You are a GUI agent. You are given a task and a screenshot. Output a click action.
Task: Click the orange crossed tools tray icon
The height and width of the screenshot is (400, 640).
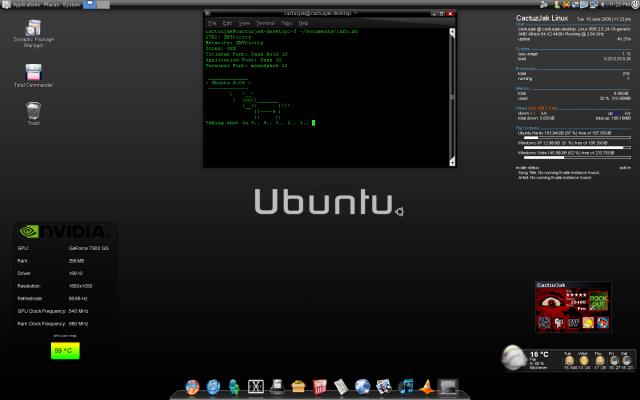tap(566, 4)
